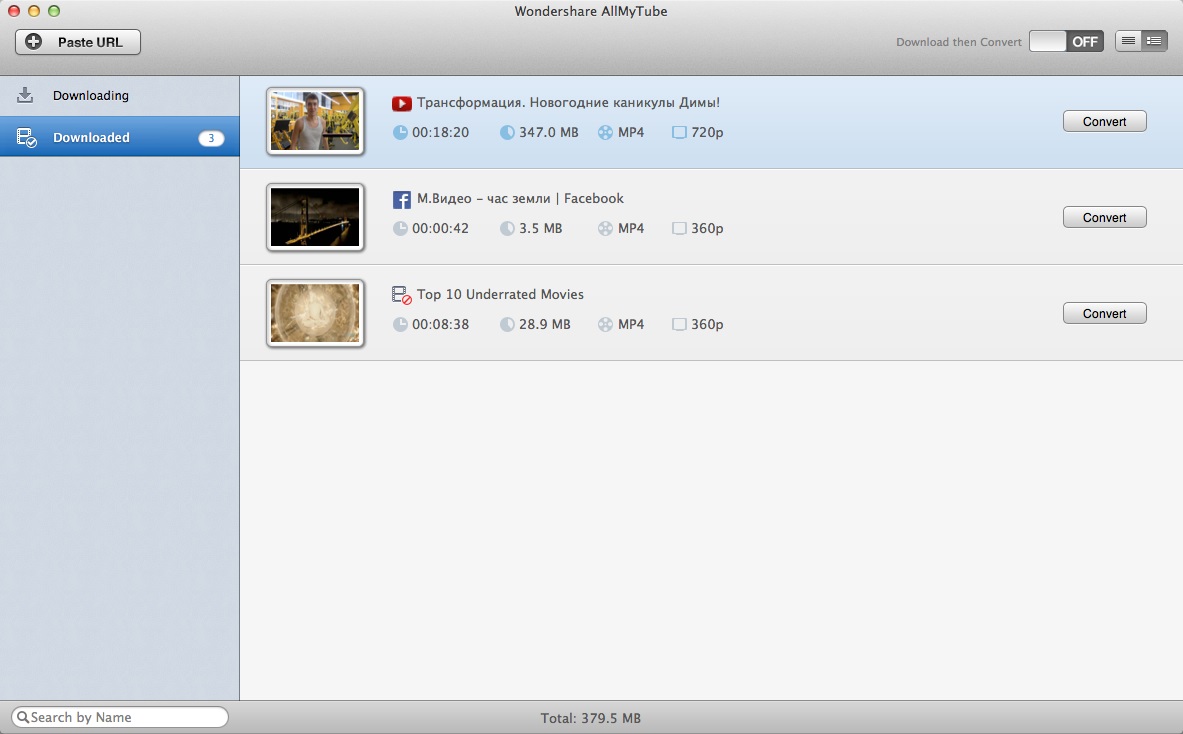Screen dimensions: 1183x734
Task: Open the Downloading section
Action: point(120,96)
